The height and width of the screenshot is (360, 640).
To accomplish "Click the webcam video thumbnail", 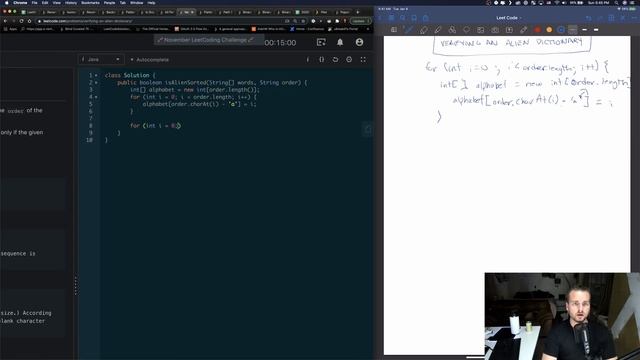I will coord(562,316).
